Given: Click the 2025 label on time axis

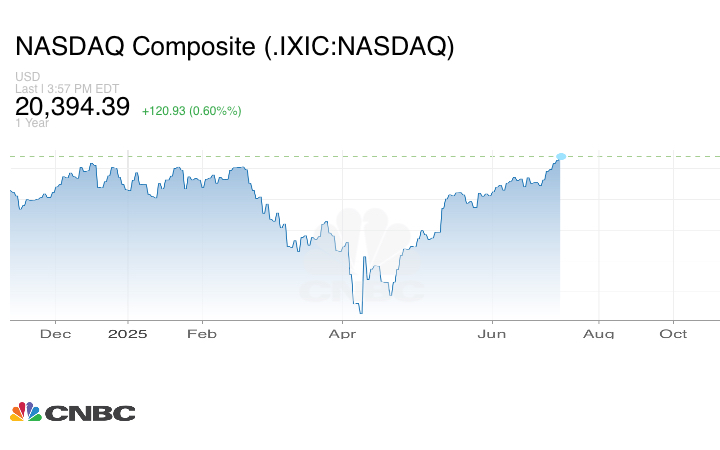Looking at the screenshot, I should [128, 334].
